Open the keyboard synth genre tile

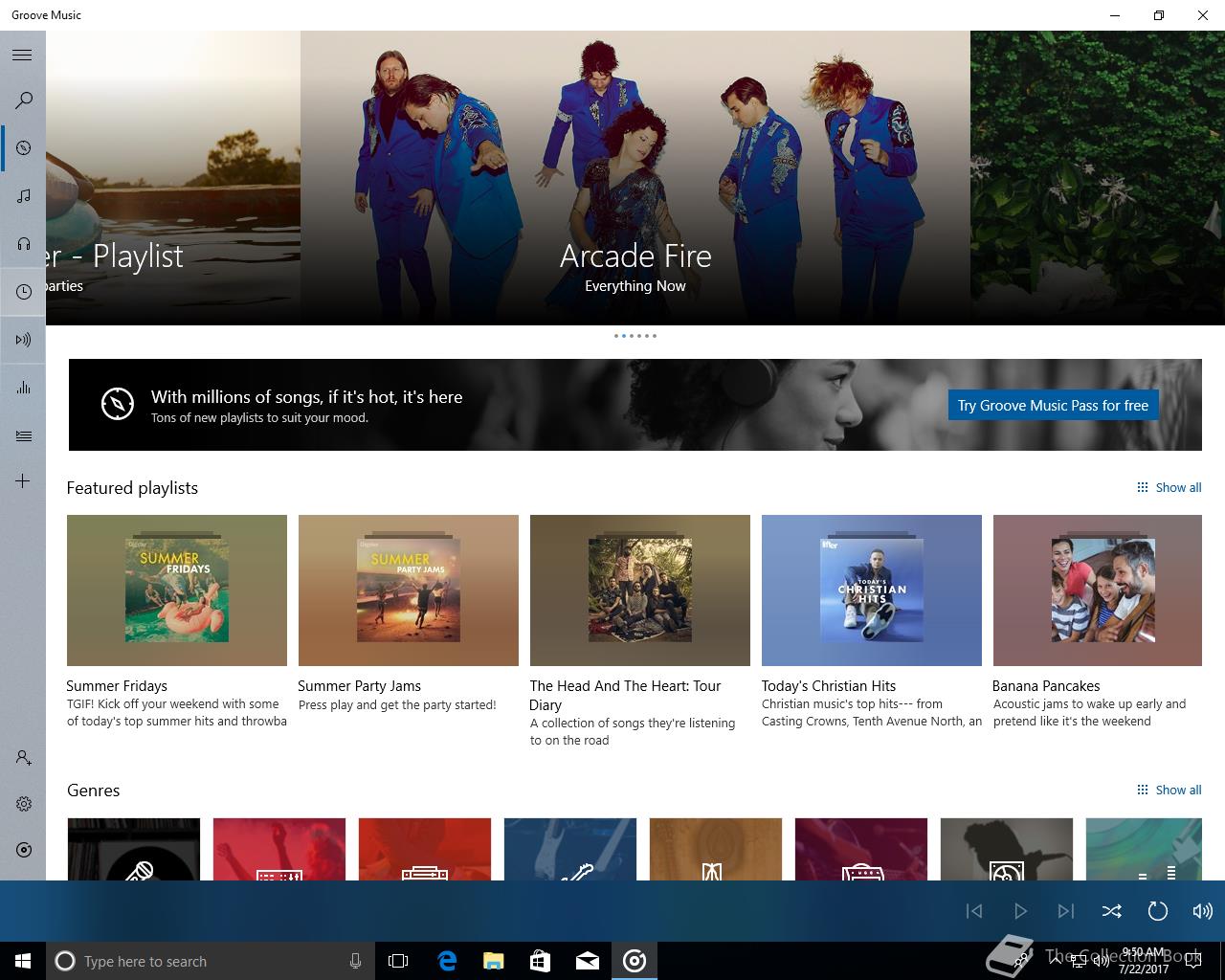279,849
